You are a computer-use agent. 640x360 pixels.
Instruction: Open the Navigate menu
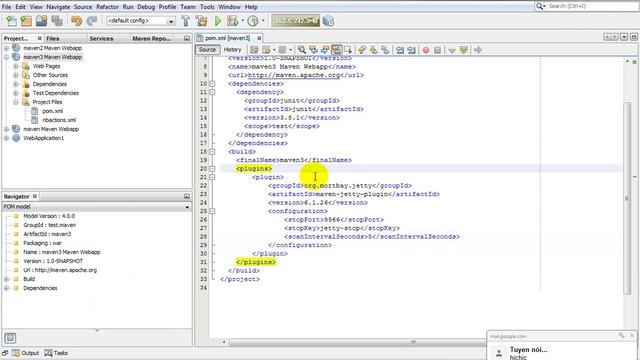click(58, 7)
